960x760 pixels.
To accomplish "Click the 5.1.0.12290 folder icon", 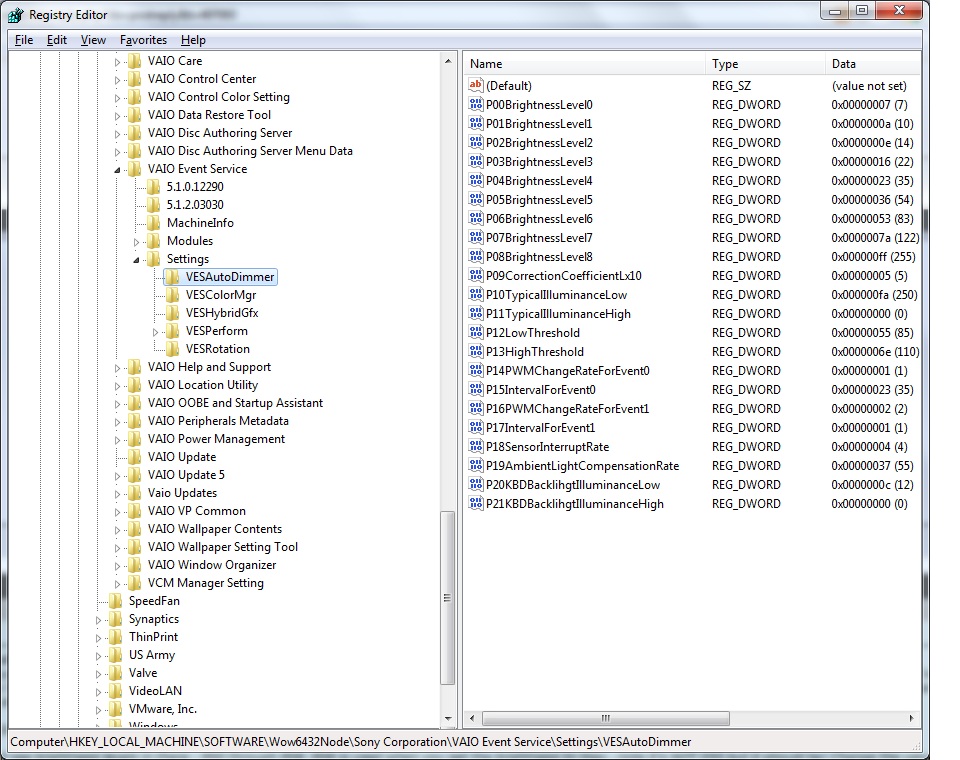I will (154, 187).
